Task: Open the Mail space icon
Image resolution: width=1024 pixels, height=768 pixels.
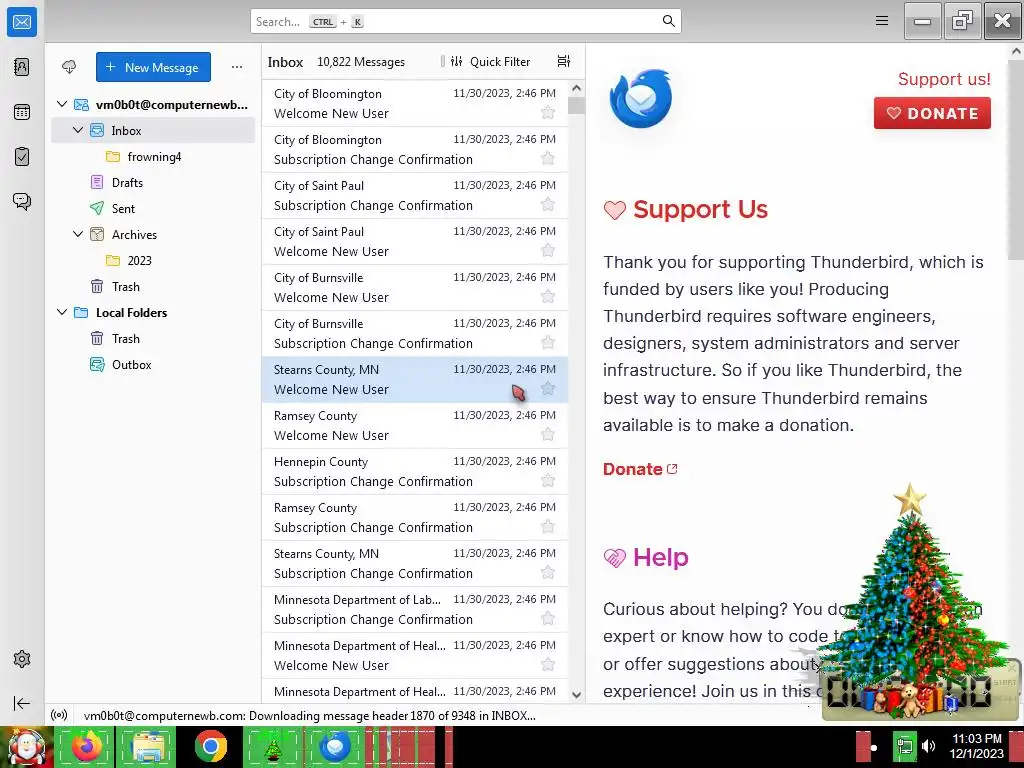Action: [22, 22]
